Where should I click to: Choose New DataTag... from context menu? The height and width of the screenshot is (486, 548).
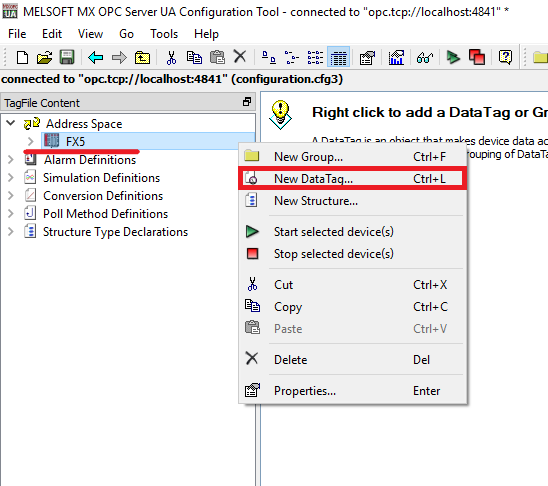[353, 179]
